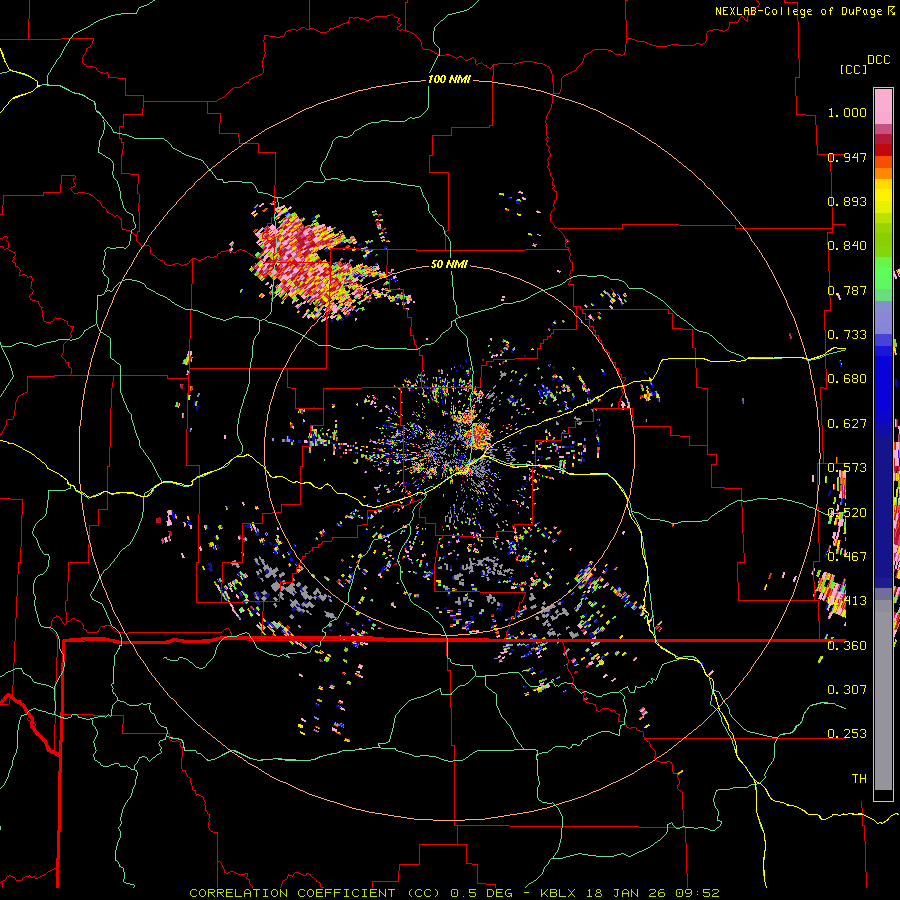Click the KBLX station identifier in caption
The height and width of the screenshot is (900, 900).
[560, 893]
